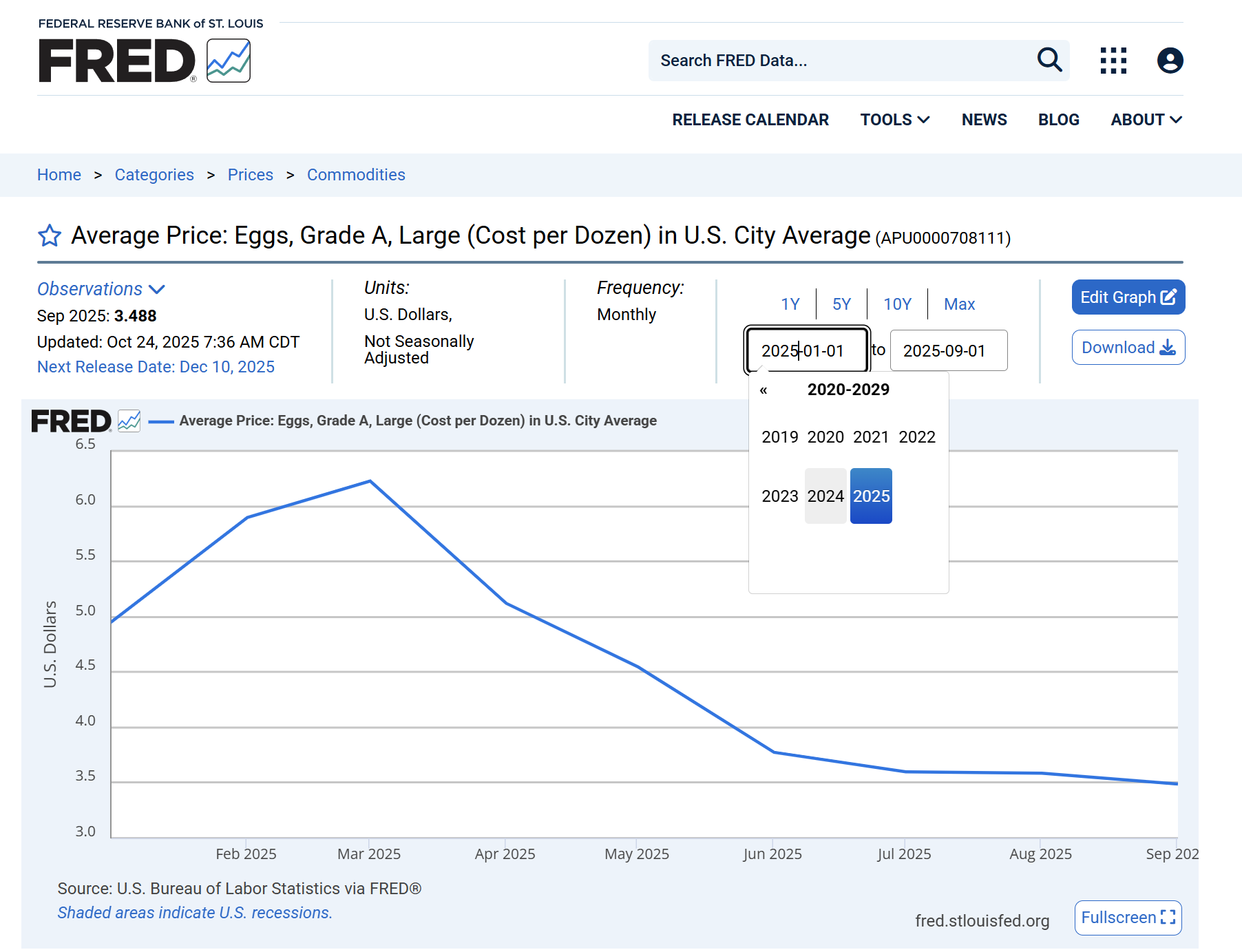Image resolution: width=1242 pixels, height=952 pixels.
Task: Select the Max date range
Action: click(x=959, y=304)
